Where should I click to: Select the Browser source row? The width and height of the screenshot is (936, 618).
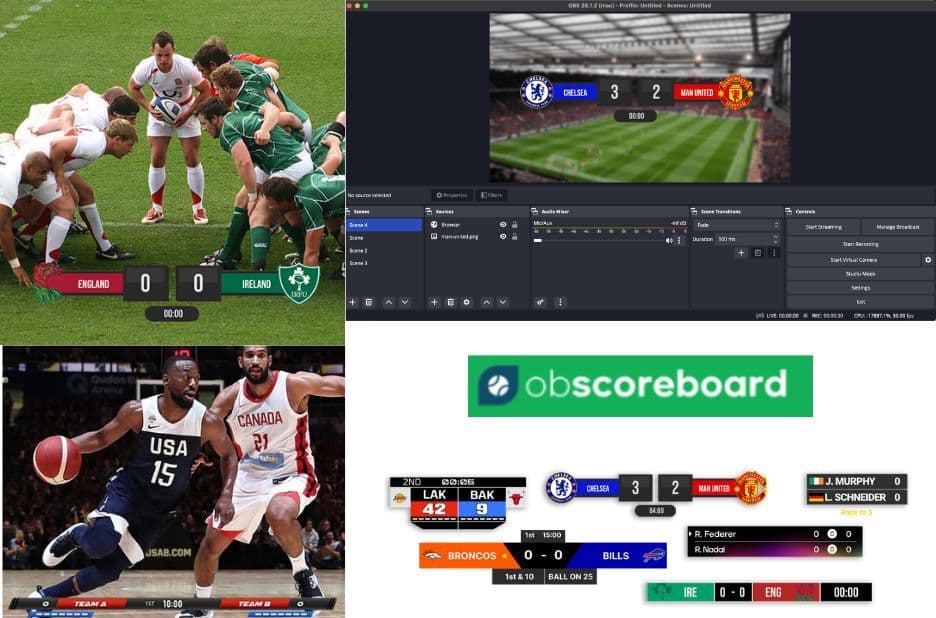click(475, 225)
